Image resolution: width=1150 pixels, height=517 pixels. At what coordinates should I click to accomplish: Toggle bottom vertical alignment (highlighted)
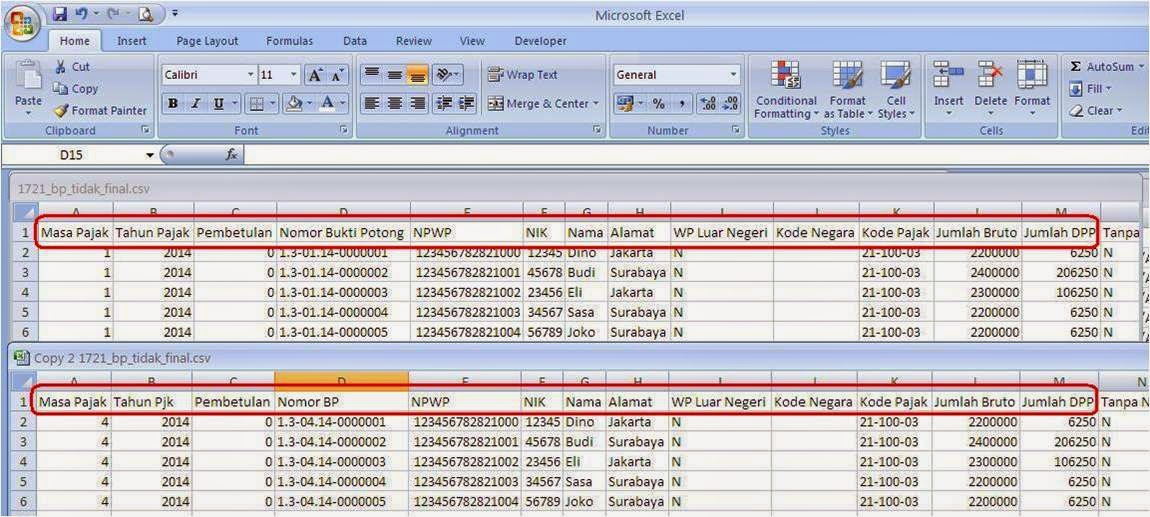pyautogui.click(x=417, y=75)
